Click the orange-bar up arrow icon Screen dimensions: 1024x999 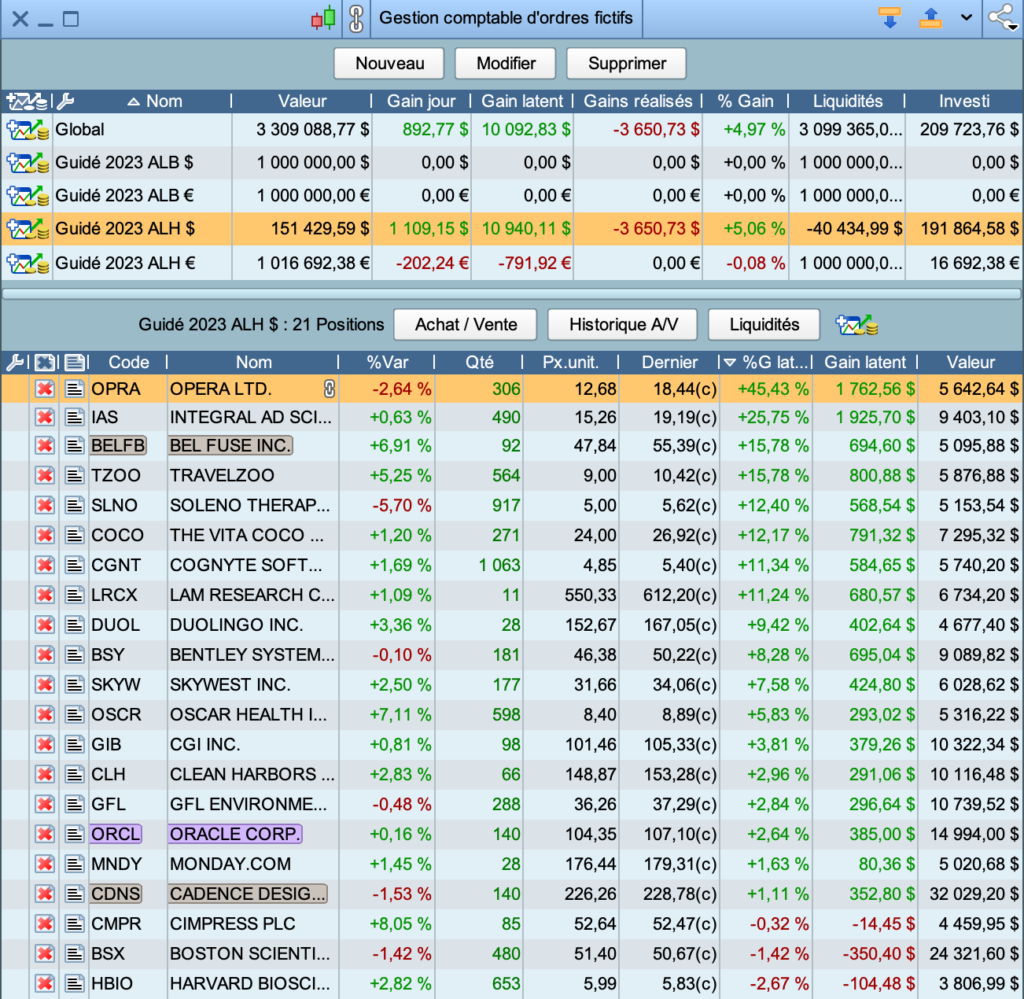coord(931,18)
